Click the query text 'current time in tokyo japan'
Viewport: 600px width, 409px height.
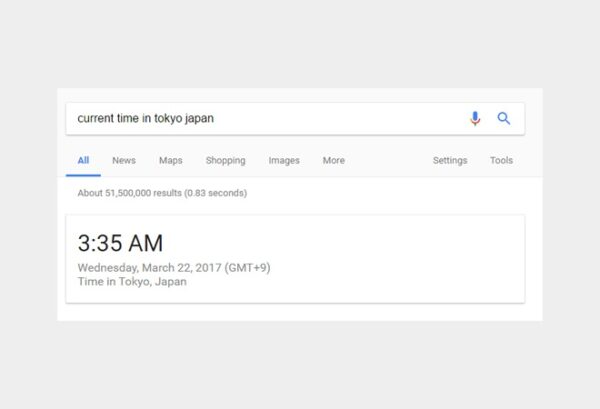(x=145, y=119)
